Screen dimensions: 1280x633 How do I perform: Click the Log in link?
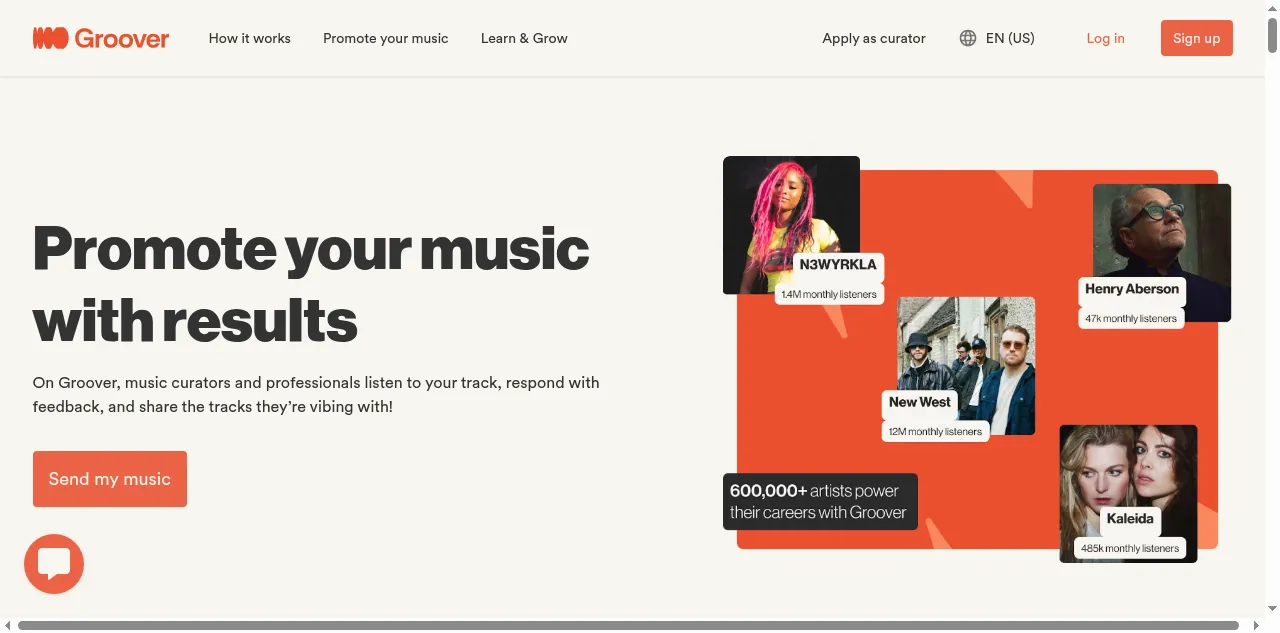pos(1105,38)
